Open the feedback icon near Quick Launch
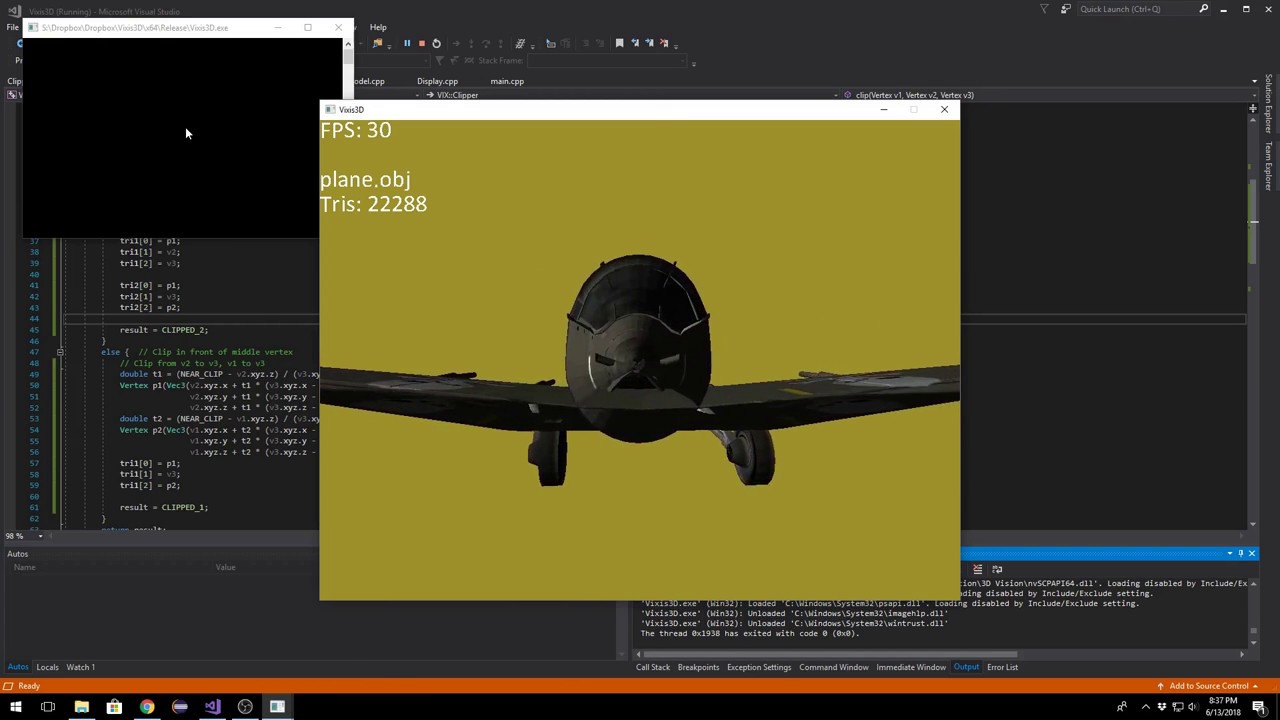Screen dimensions: 1280x720 click(x=1065, y=9)
